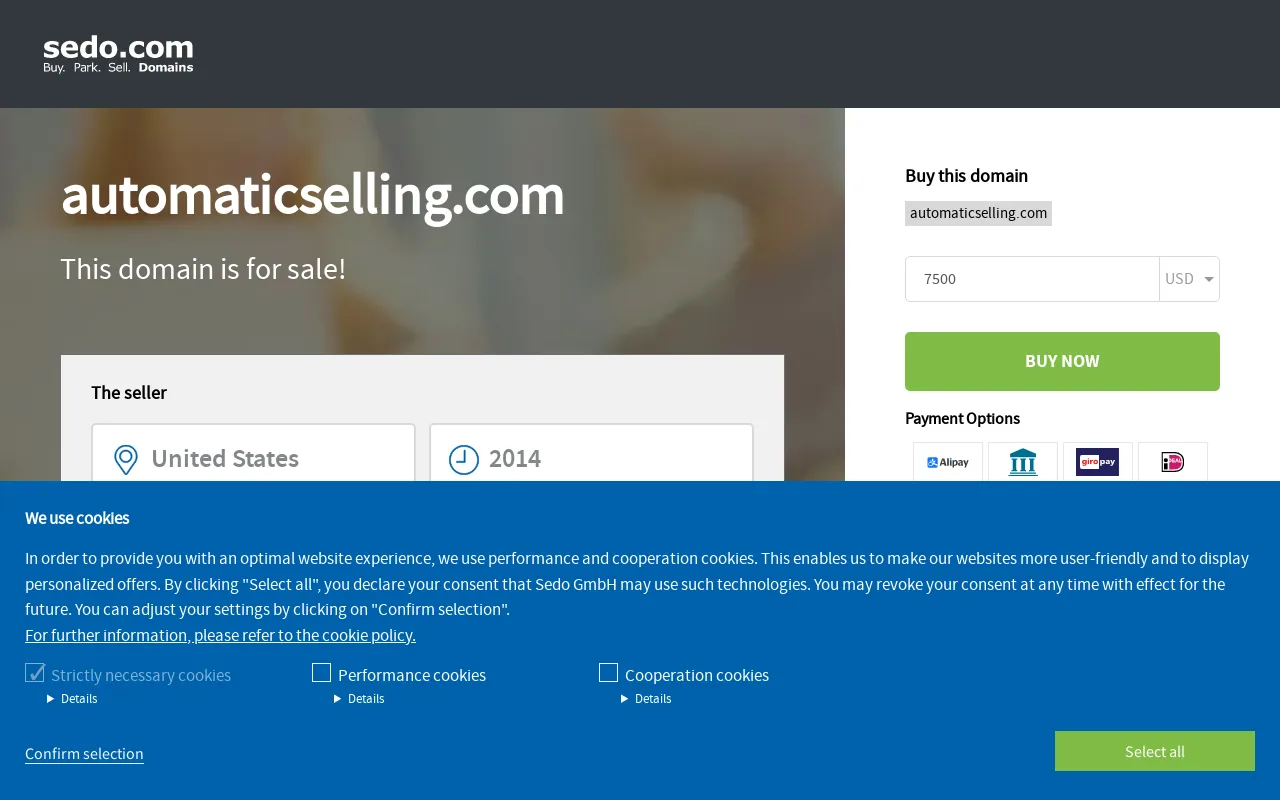Pick the iDEAL payment icon

[1173, 462]
